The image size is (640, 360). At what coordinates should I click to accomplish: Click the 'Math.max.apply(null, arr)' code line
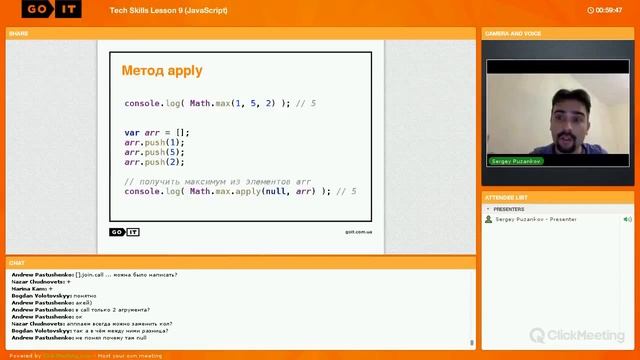[240, 191]
